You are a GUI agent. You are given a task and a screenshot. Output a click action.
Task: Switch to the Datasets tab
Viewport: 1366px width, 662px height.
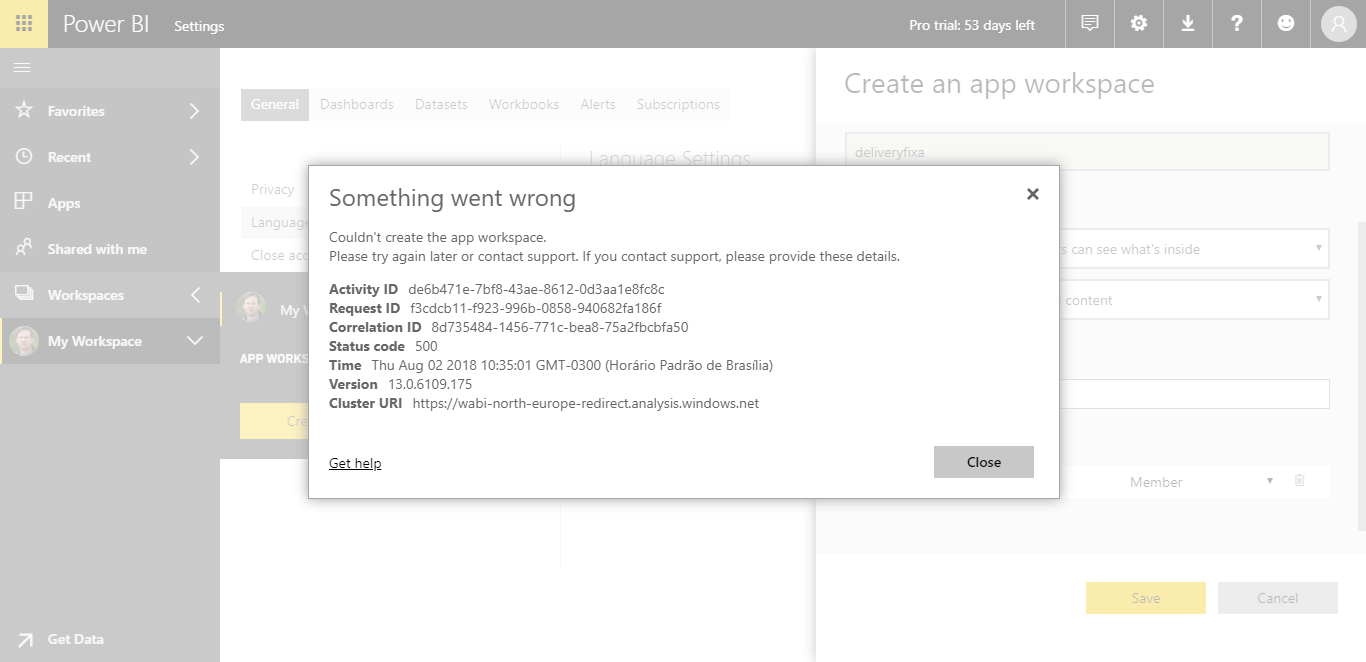tap(441, 104)
